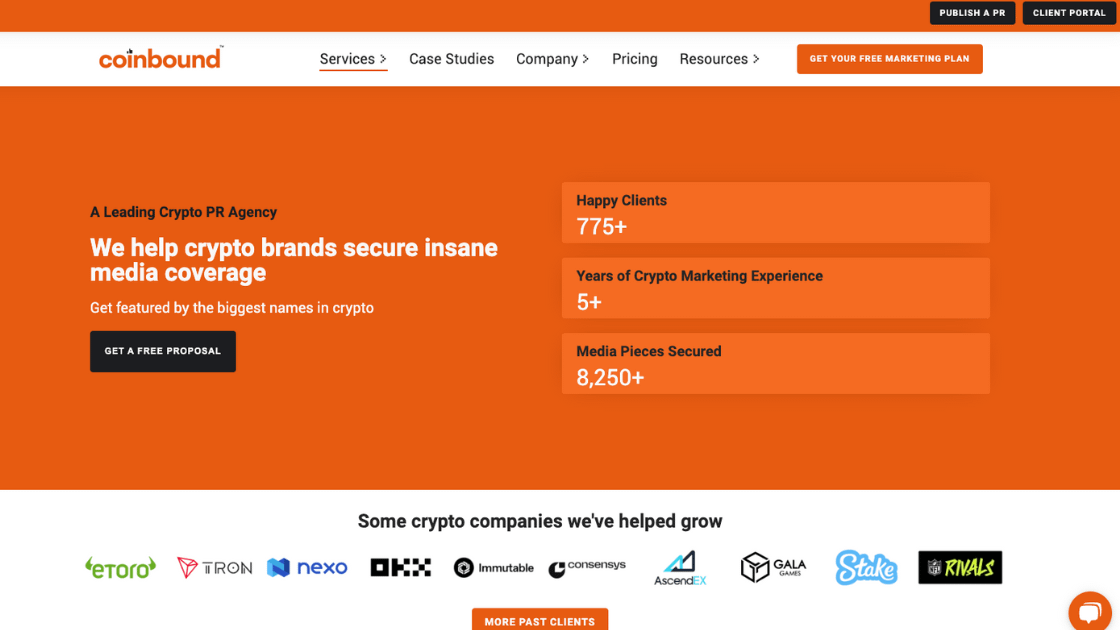Expand the Services dropdown menu
Image resolution: width=1120 pixels, height=630 pixels.
click(353, 59)
